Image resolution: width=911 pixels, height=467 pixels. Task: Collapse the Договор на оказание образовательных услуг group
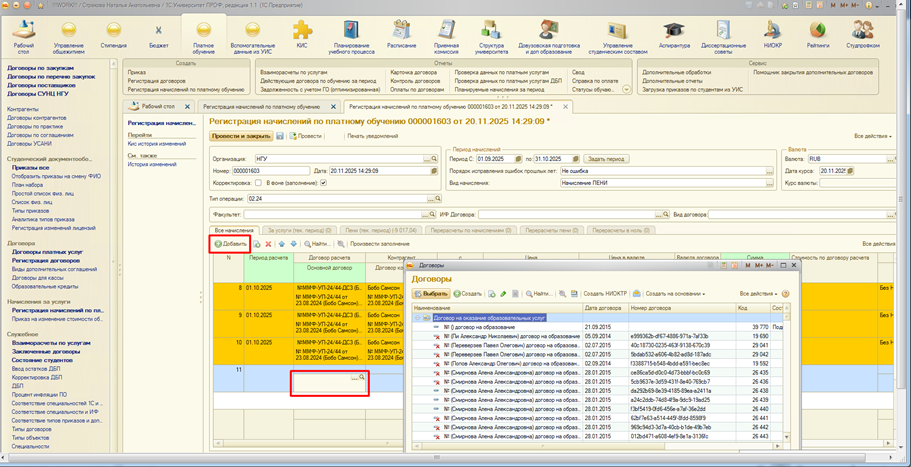(416, 317)
